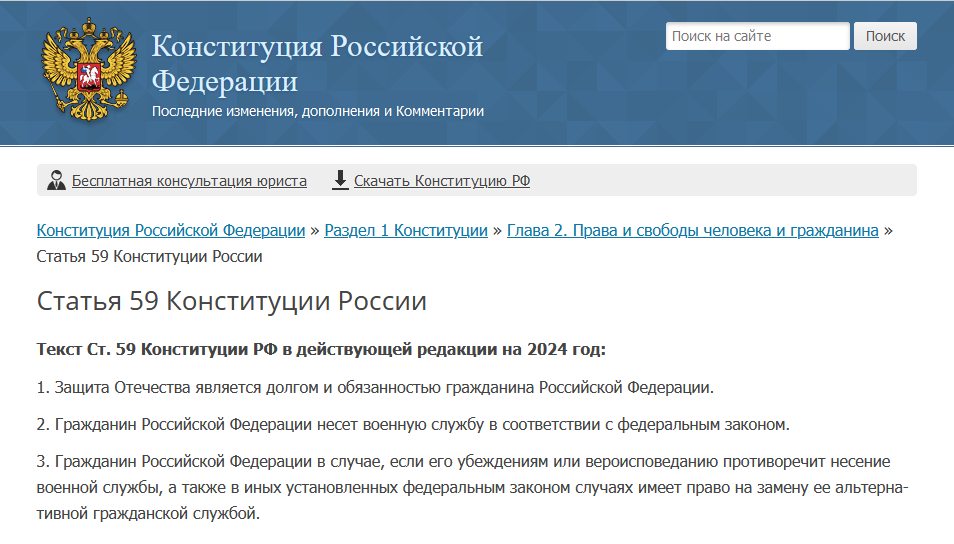This screenshot has width=954, height=544.
Task: Click paragraph '1. Защита Отечества является долгом'
Action: click(x=375, y=388)
